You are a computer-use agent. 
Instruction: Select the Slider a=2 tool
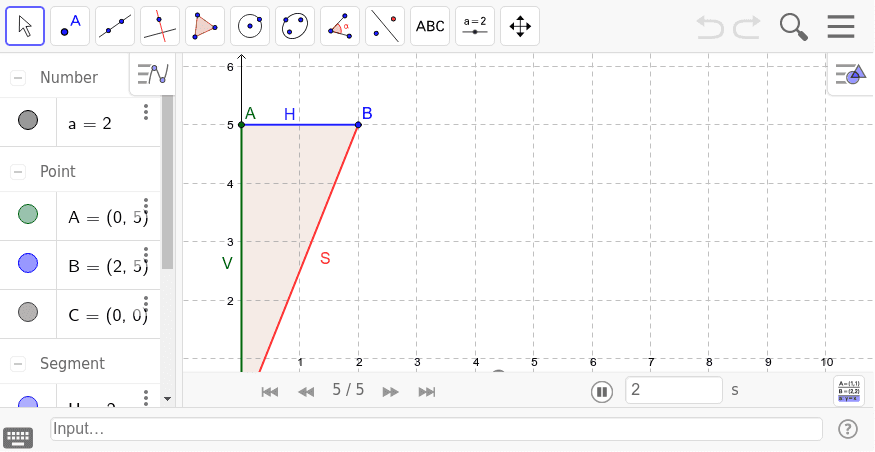pos(475,26)
